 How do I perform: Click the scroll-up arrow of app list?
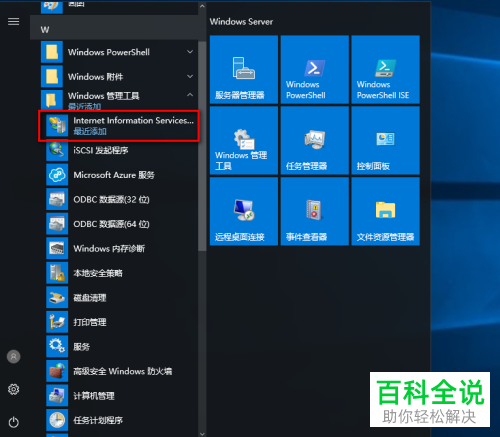pyautogui.click(x=202, y=6)
